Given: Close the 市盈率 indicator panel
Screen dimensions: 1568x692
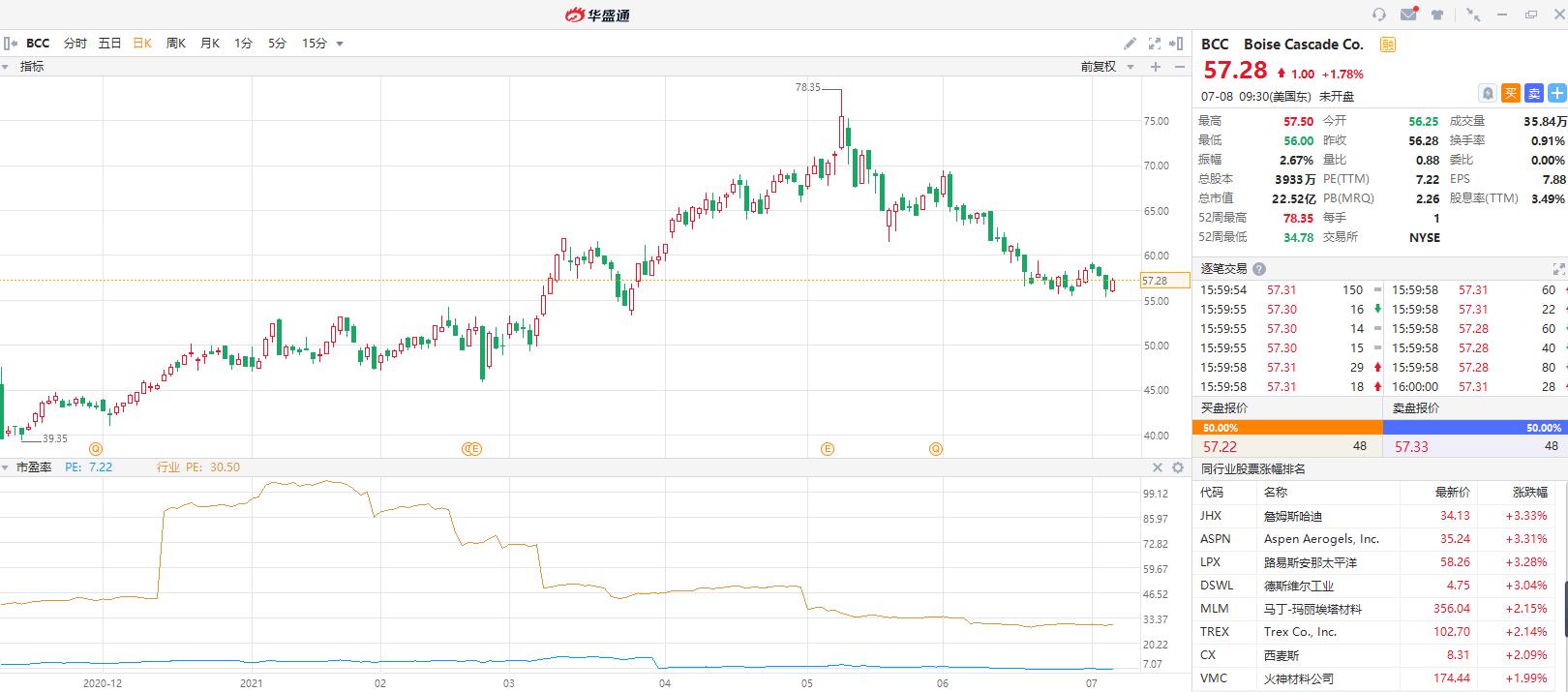Looking at the screenshot, I should pos(1157,467).
